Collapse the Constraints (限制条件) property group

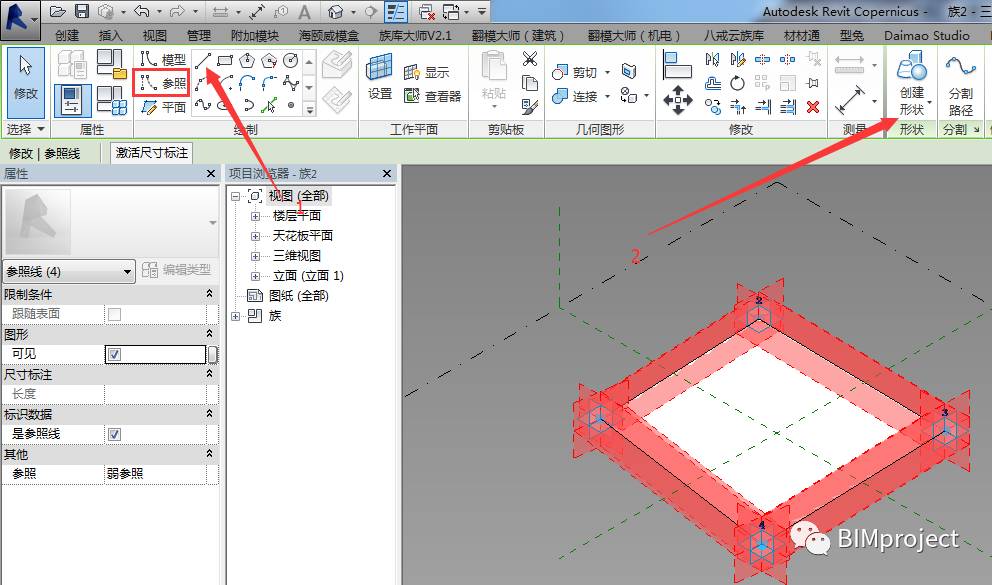pyautogui.click(x=209, y=294)
